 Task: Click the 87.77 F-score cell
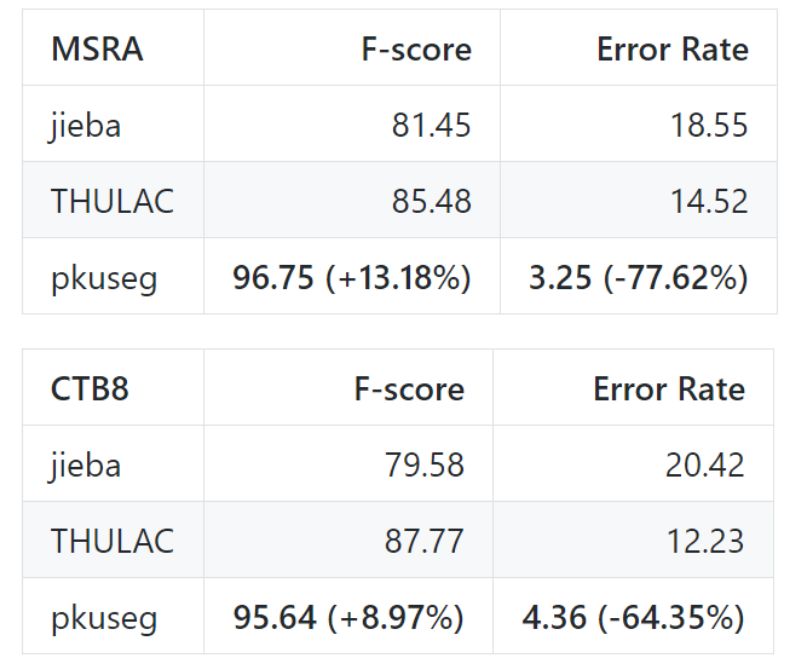[424, 541]
